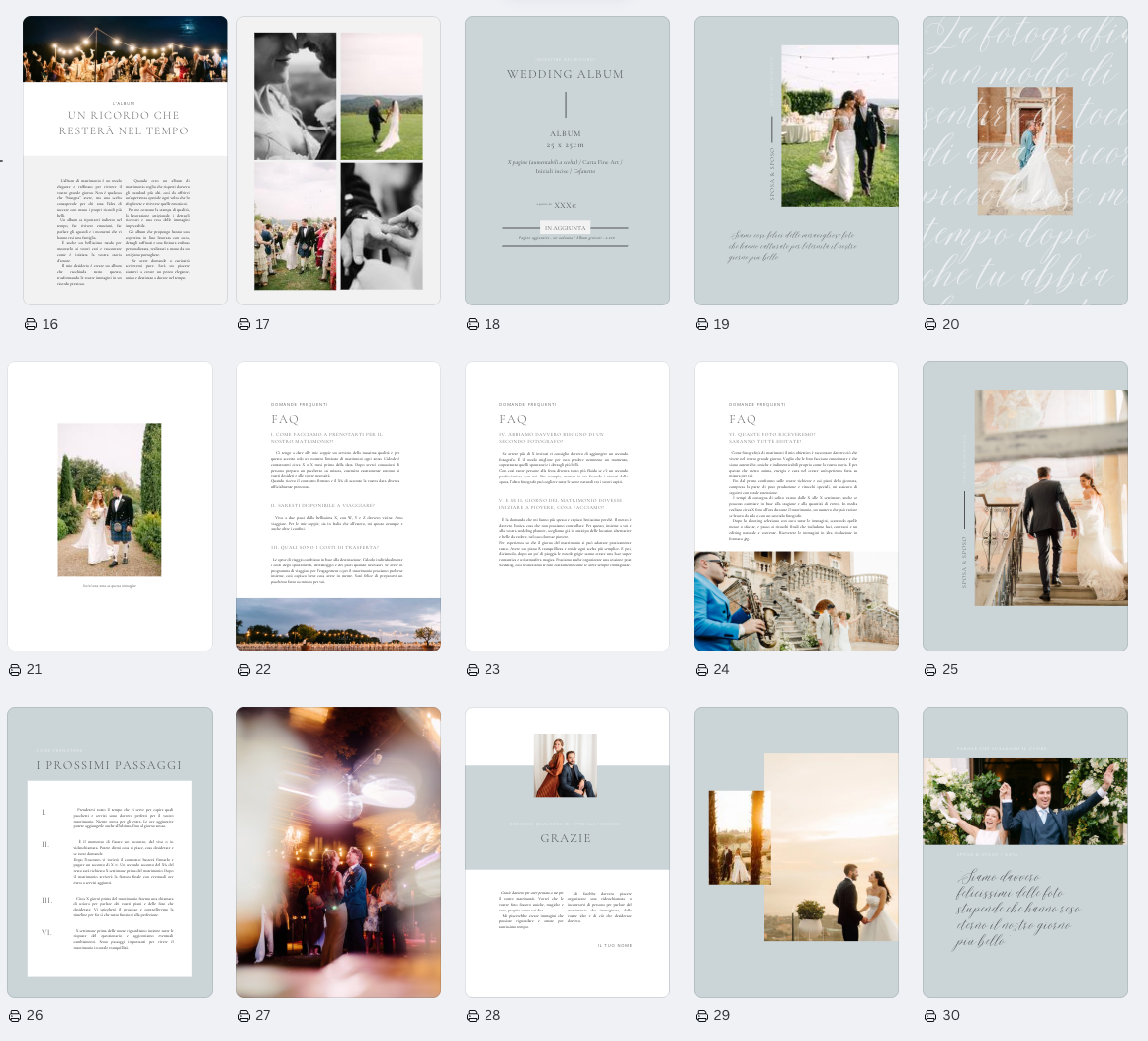The height and width of the screenshot is (1041, 1148).
Task: Click the printer icon beside page 22
Action: (x=244, y=670)
